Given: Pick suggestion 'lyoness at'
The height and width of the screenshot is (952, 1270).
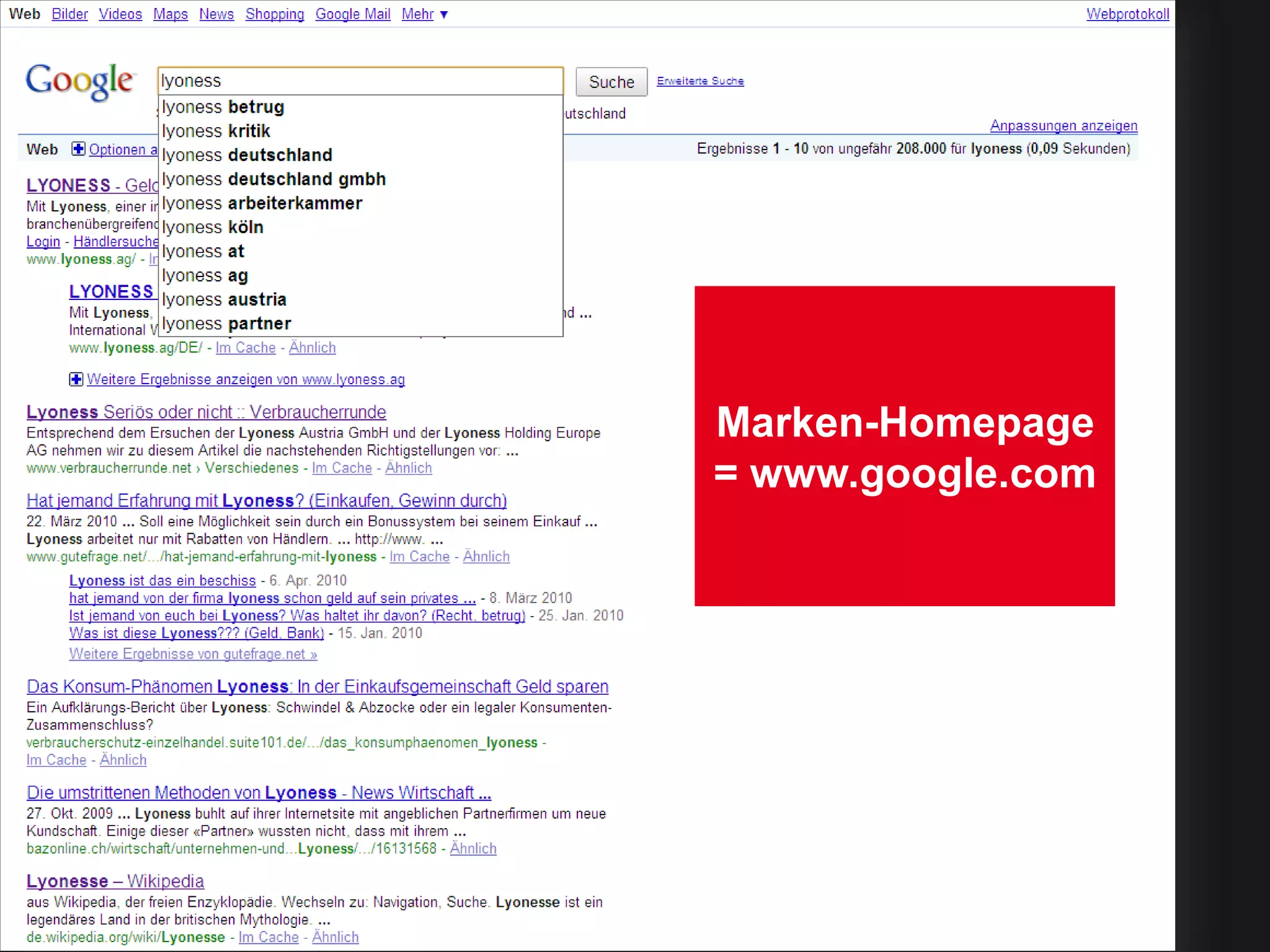Looking at the screenshot, I should 360,252.
